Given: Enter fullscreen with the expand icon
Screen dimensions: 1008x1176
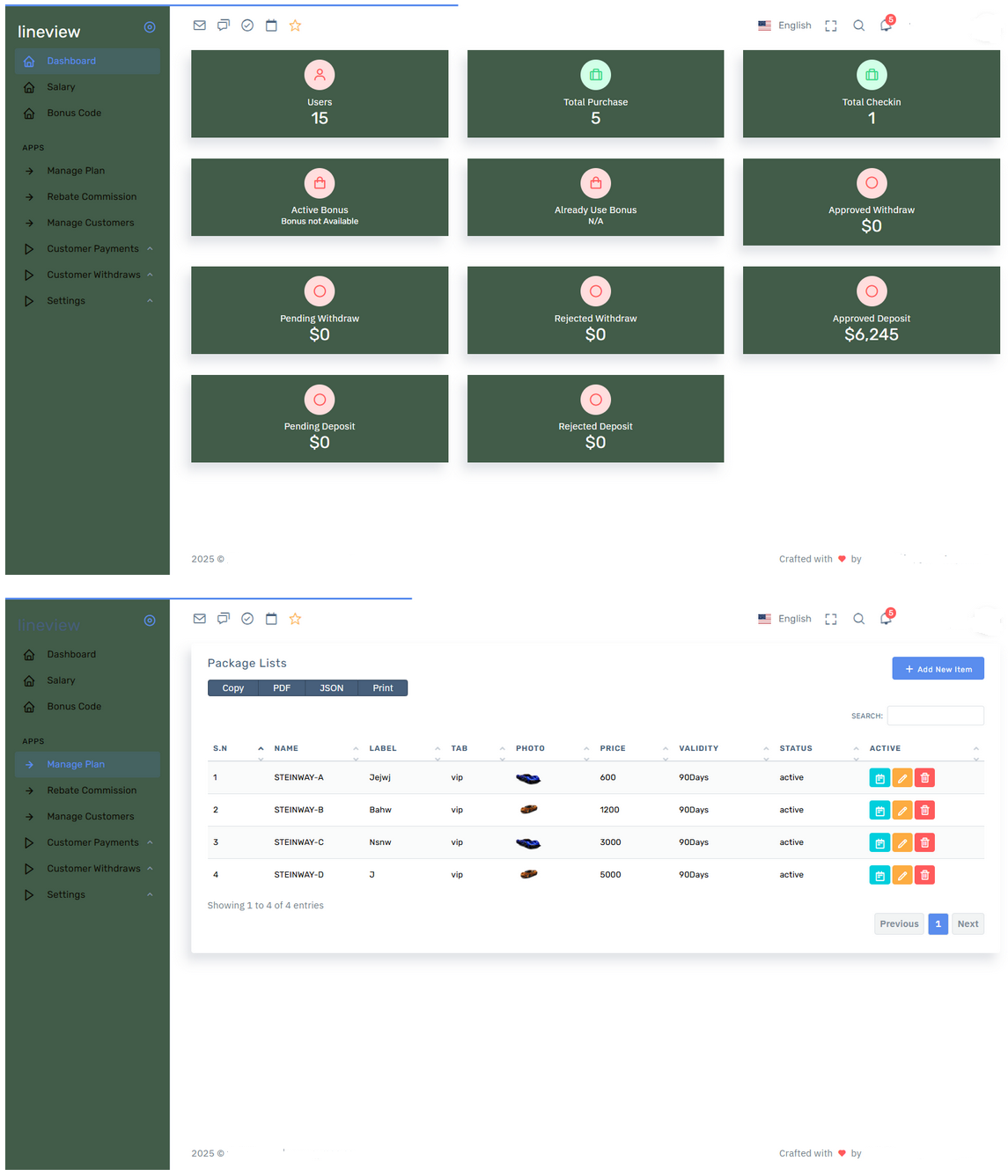Looking at the screenshot, I should [830, 26].
